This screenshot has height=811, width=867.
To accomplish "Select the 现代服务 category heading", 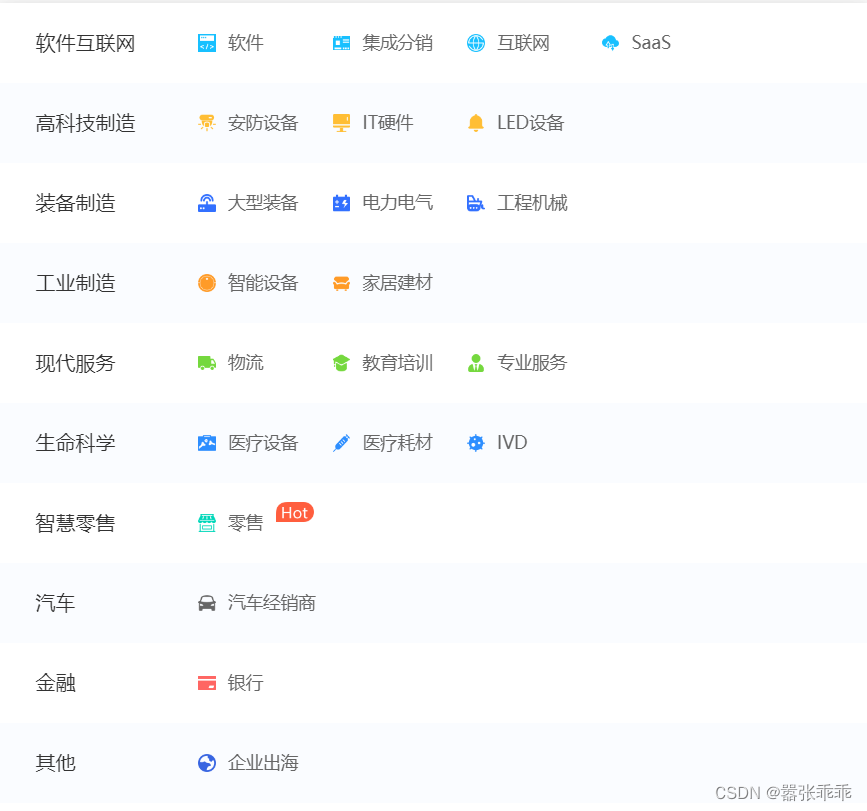I will [x=75, y=363].
